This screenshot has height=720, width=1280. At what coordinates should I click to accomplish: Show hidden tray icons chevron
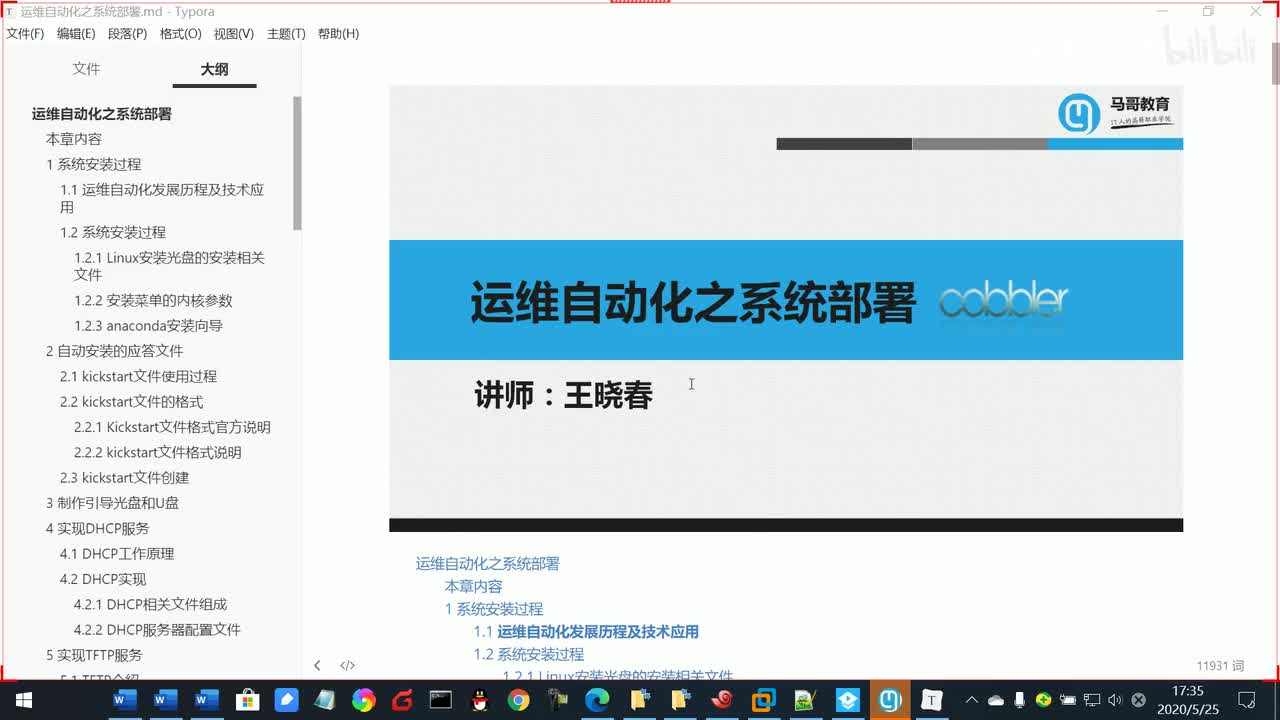coord(971,700)
